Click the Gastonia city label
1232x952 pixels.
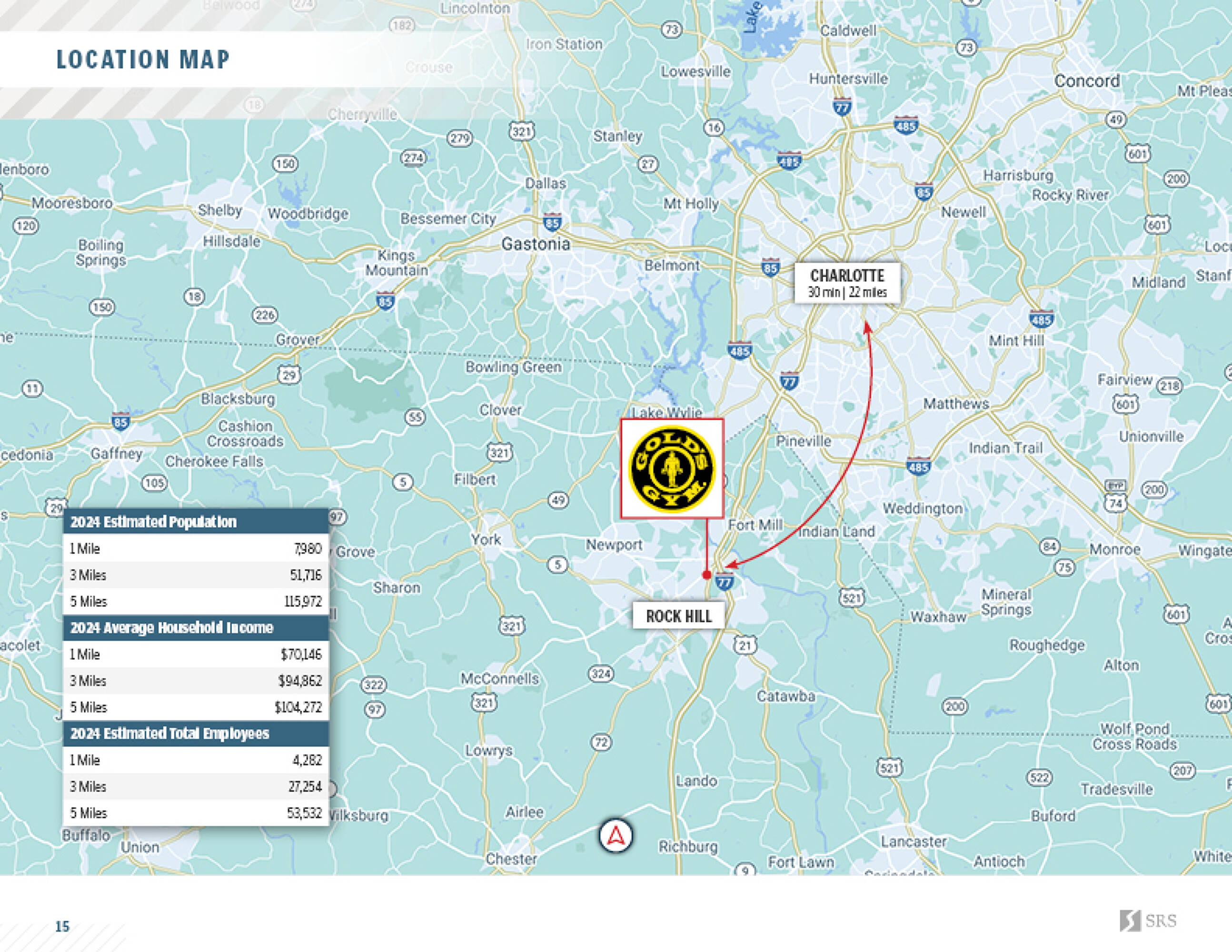coord(536,244)
